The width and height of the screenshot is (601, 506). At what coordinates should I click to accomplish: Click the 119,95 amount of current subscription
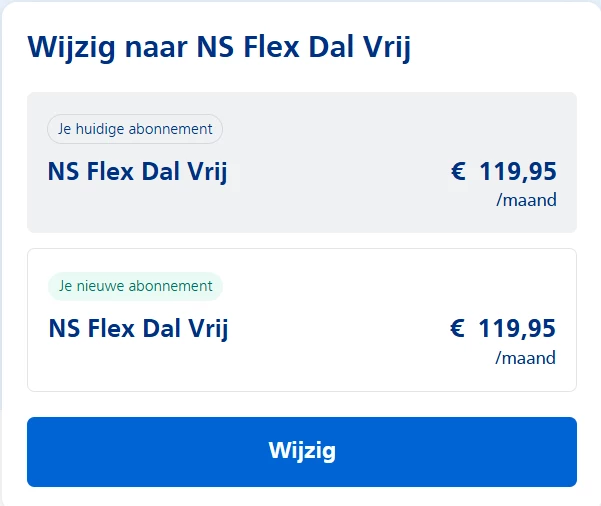(x=517, y=172)
